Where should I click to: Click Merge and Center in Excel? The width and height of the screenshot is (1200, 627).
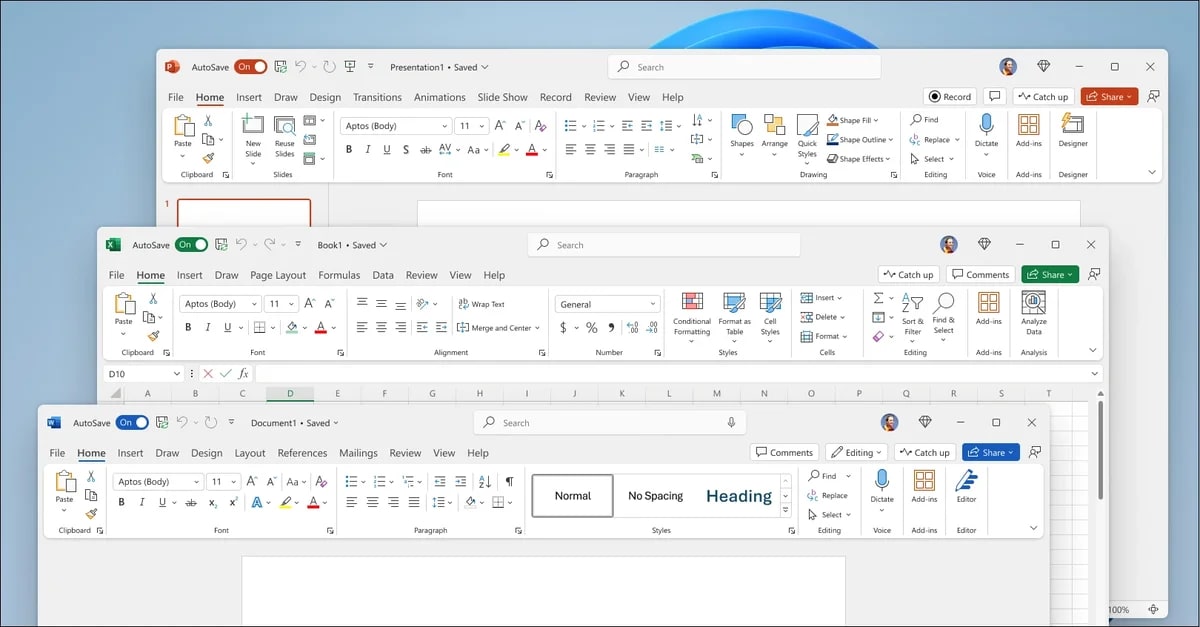[498, 328]
